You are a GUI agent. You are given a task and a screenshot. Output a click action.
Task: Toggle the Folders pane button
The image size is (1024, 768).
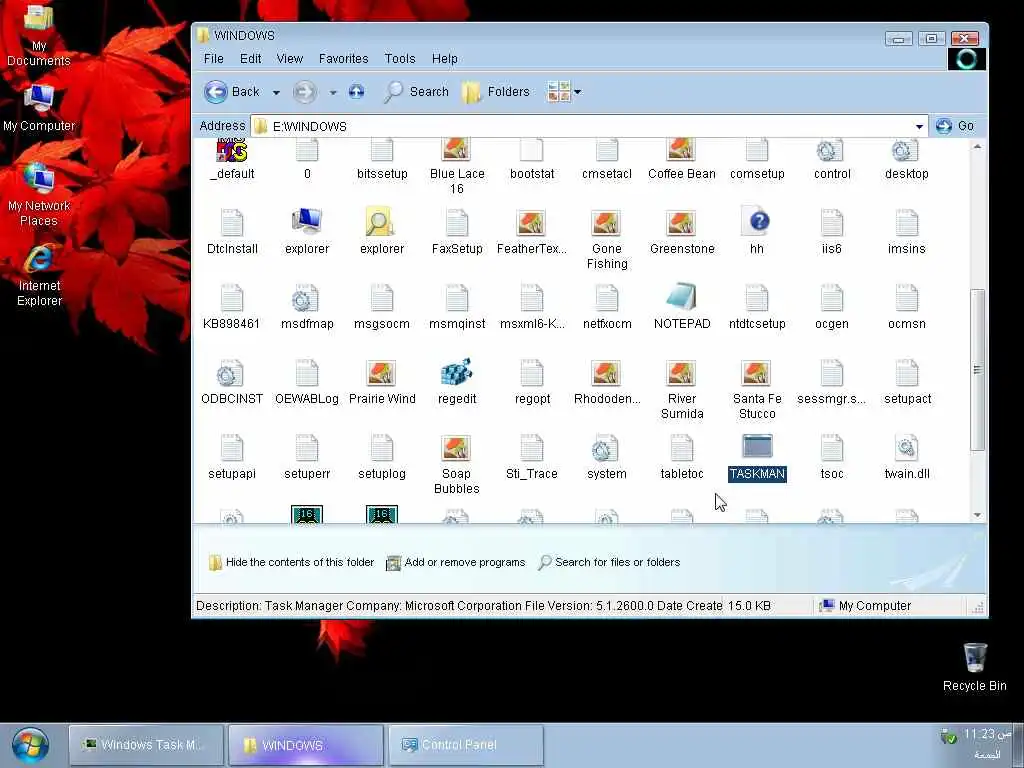496,91
